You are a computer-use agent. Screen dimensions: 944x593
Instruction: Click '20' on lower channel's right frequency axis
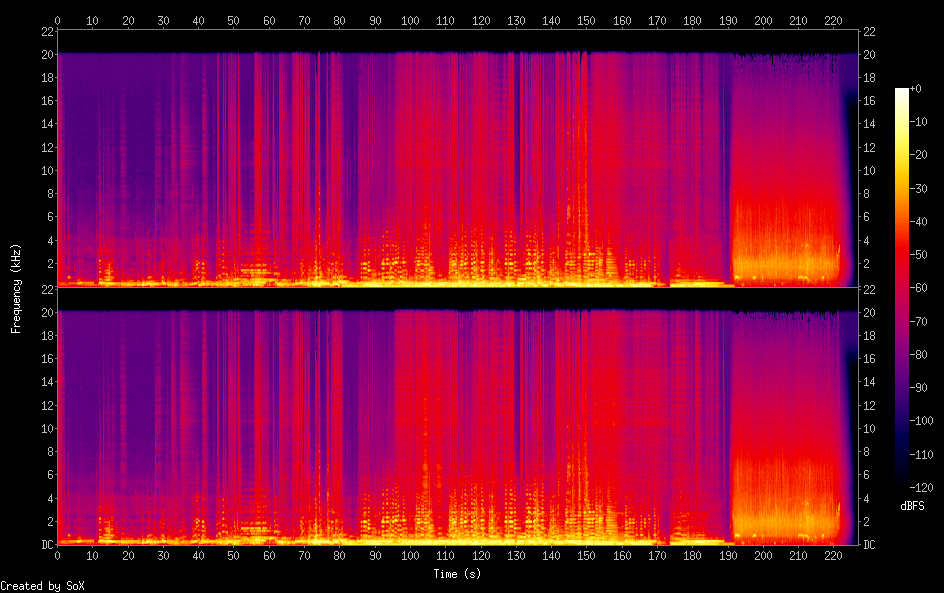(x=869, y=312)
